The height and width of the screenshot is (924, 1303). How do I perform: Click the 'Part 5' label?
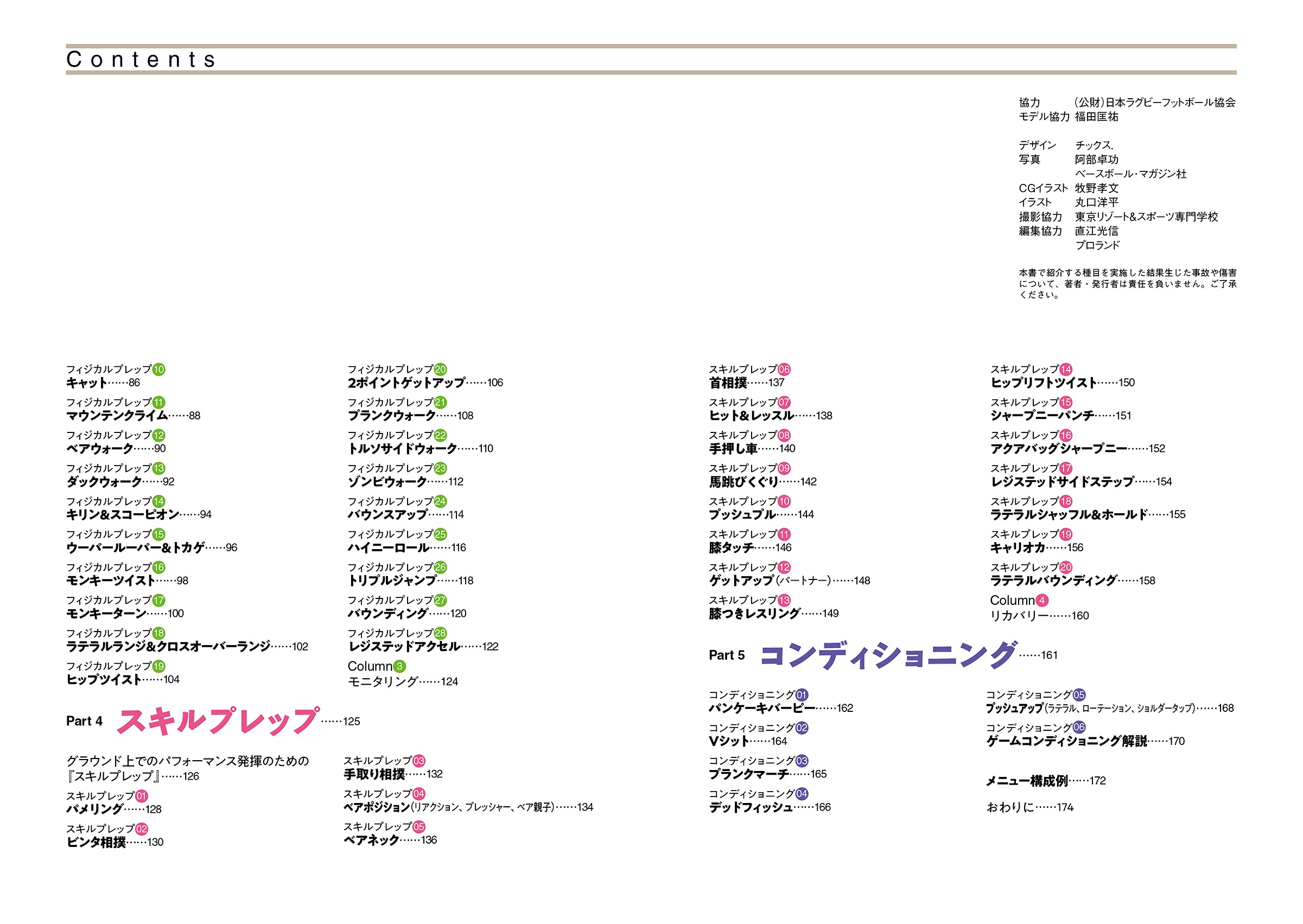pos(726,655)
